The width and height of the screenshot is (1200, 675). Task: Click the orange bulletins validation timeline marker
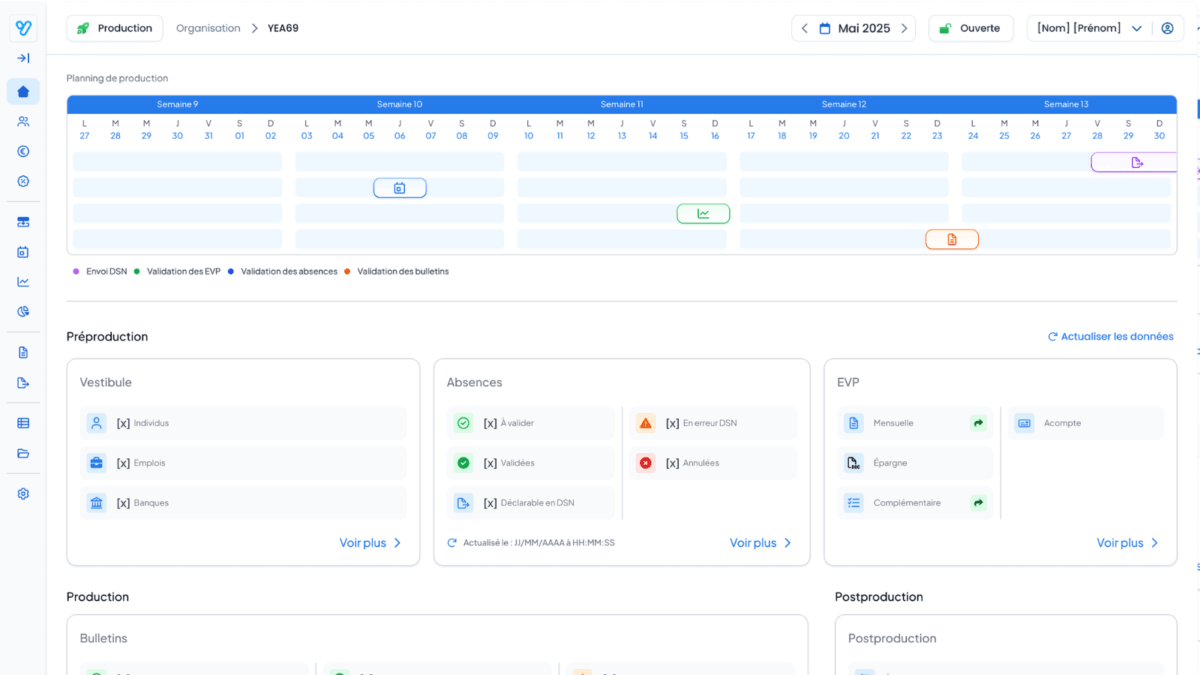click(x=951, y=239)
